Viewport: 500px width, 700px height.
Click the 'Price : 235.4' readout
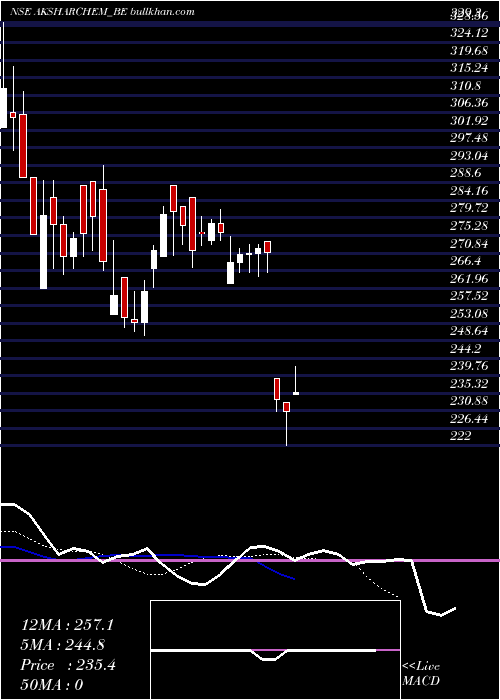(68, 665)
